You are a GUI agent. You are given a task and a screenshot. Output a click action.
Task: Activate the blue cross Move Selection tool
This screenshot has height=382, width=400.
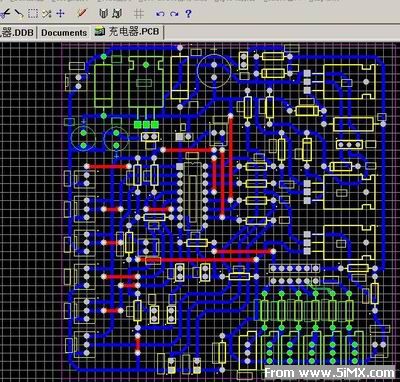(x=60, y=14)
